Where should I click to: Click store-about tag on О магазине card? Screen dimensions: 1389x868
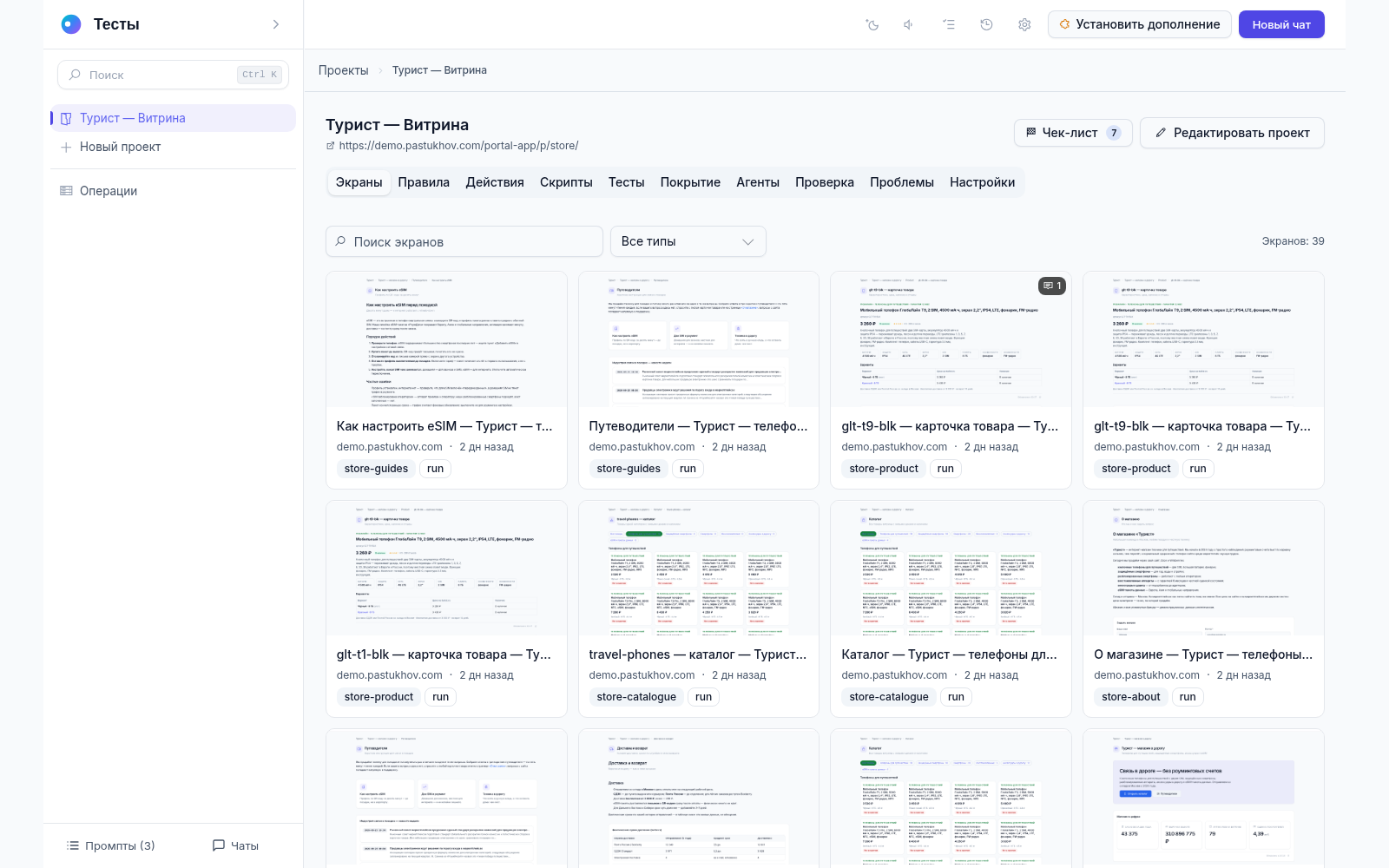pos(1130,697)
